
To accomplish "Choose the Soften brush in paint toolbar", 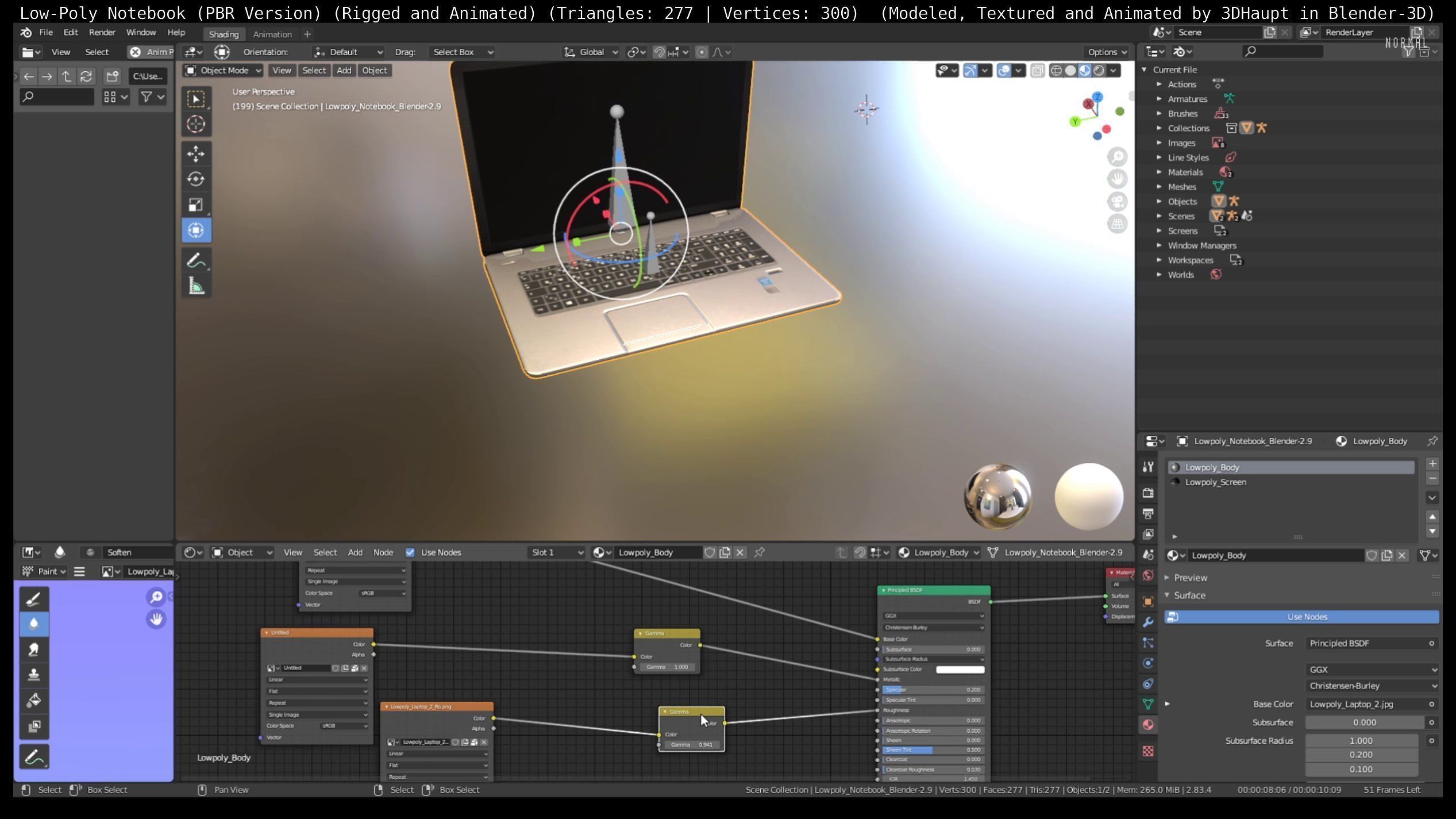I will (33, 624).
